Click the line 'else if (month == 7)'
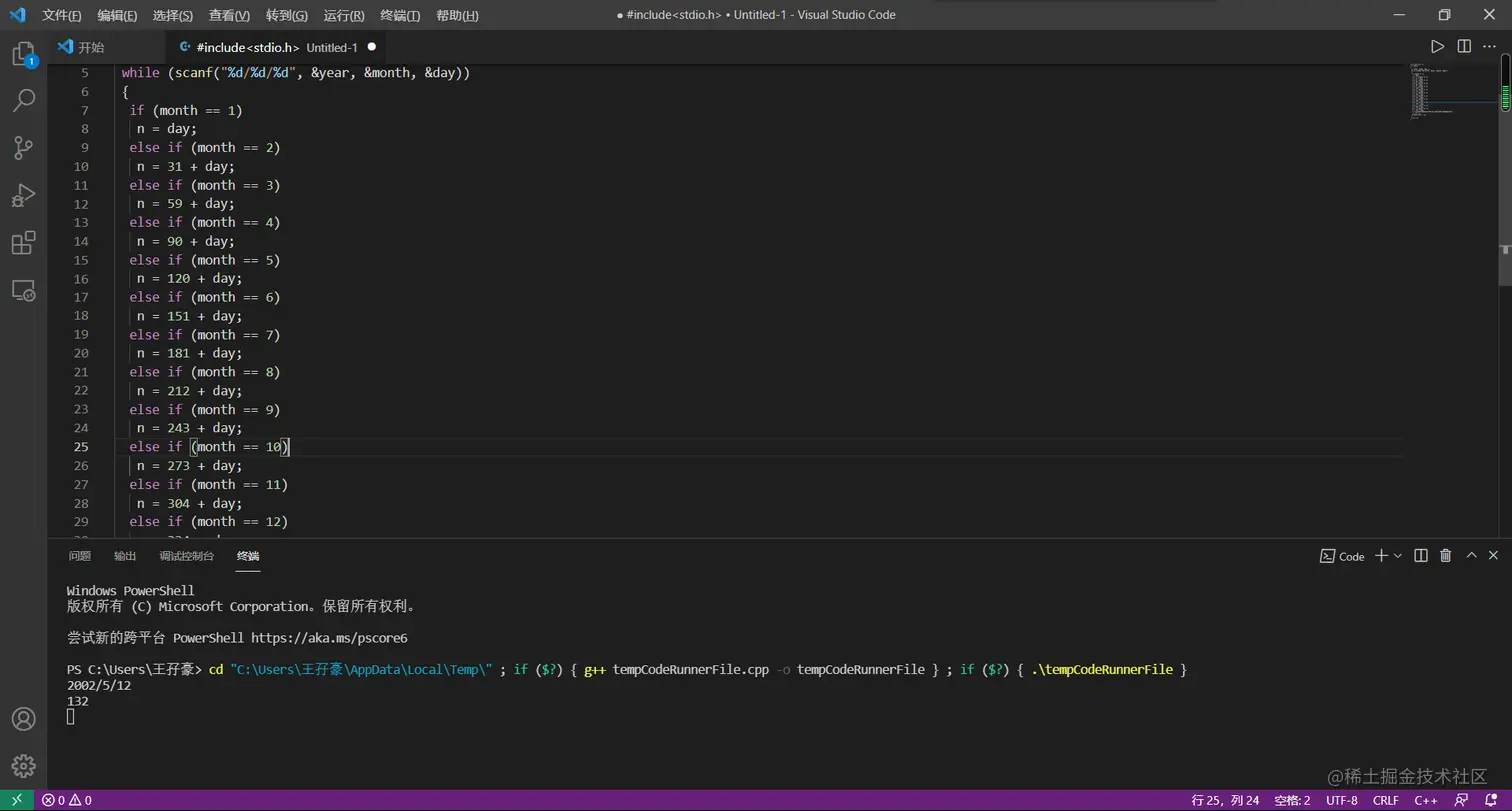 click(x=205, y=335)
